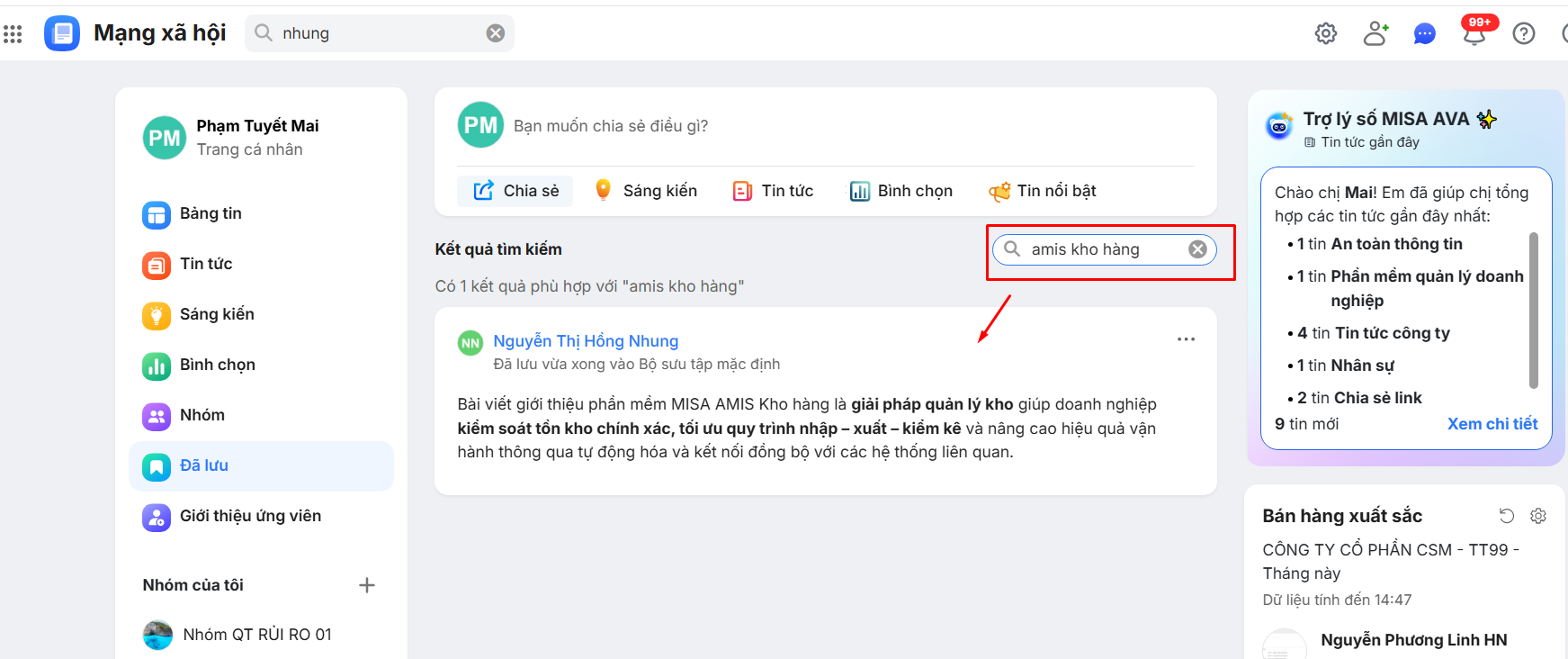Screen dimensions: 1568x659
Task: Click the green Bình chọn sidebar chart icon
Action: pyautogui.click(x=157, y=366)
